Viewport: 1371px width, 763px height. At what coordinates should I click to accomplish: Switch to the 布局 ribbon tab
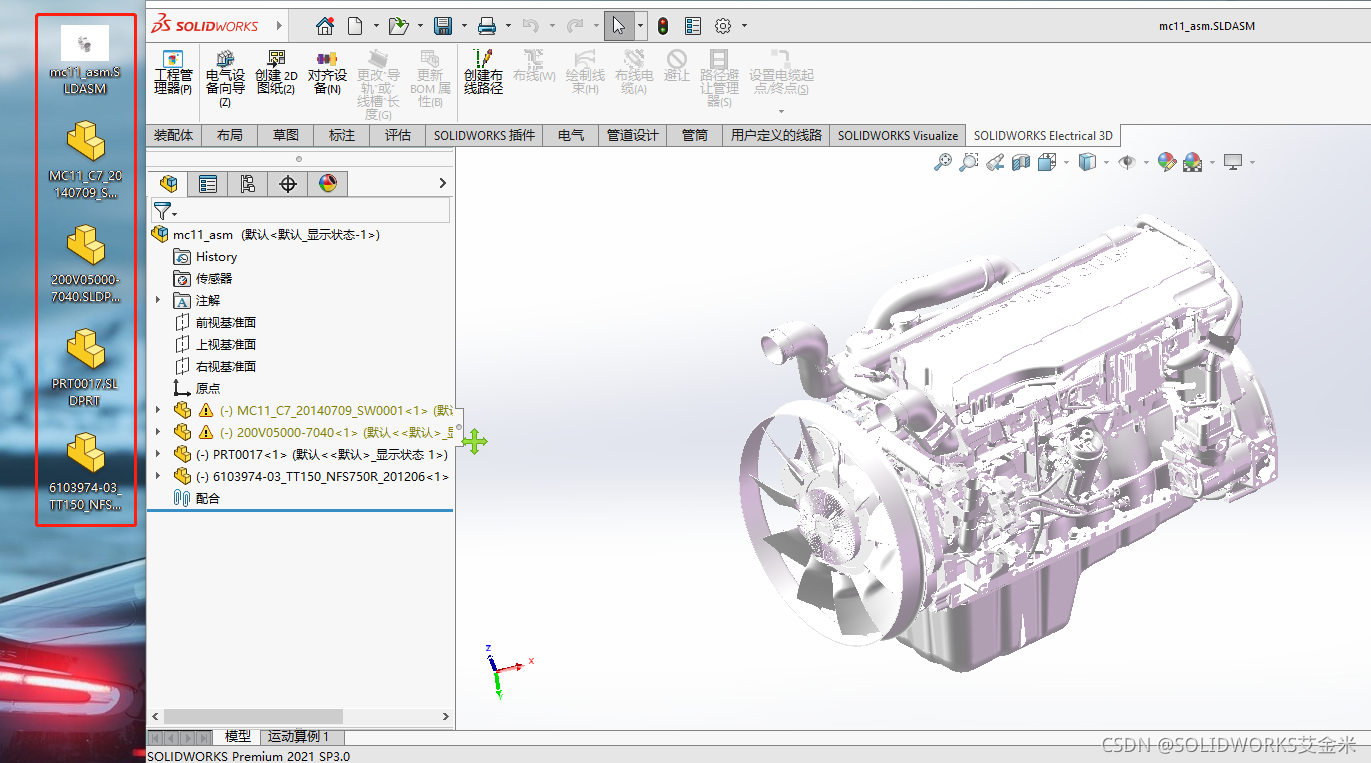click(x=229, y=135)
